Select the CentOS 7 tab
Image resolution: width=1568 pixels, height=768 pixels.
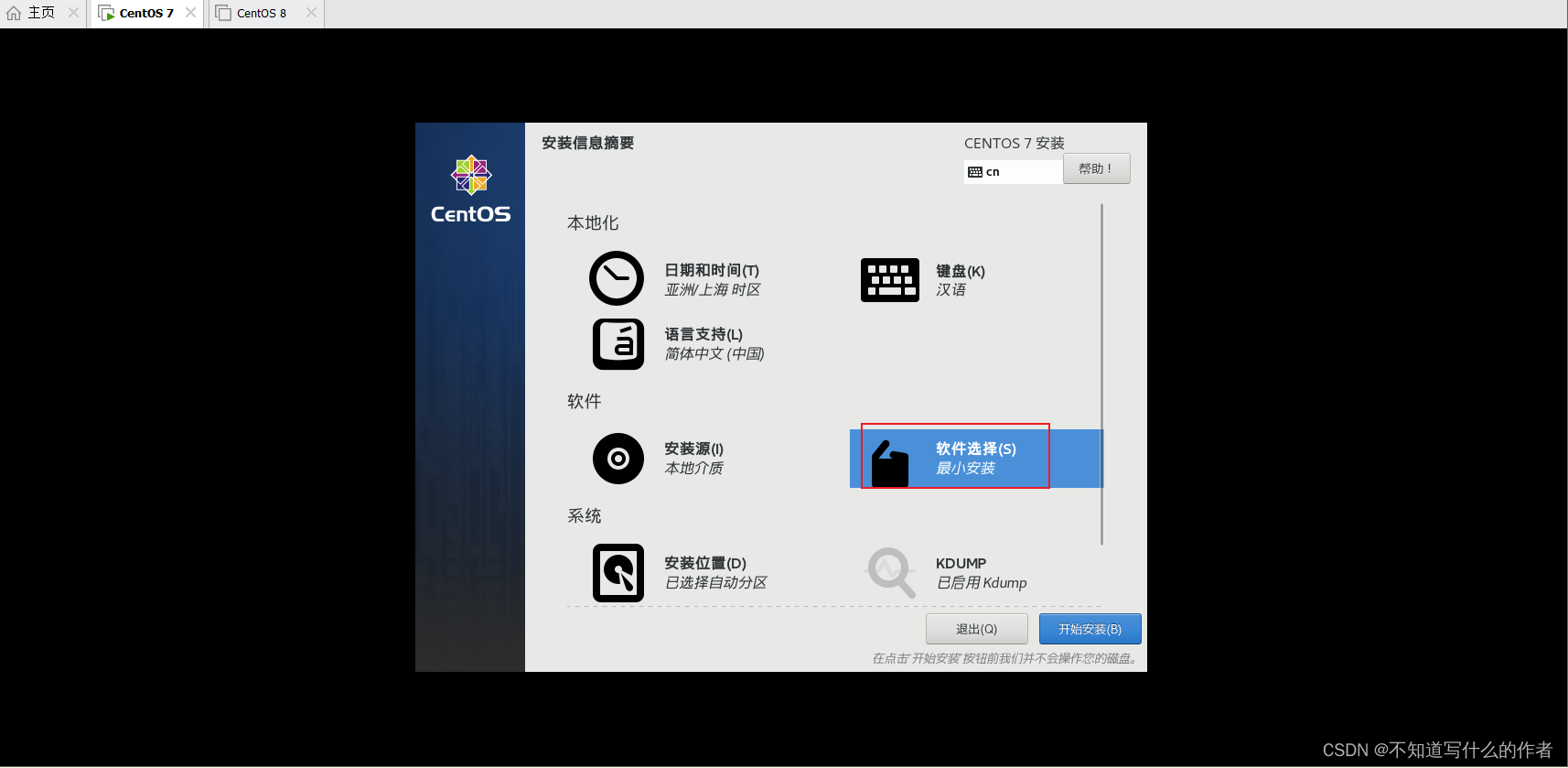click(x=146, y=14)
